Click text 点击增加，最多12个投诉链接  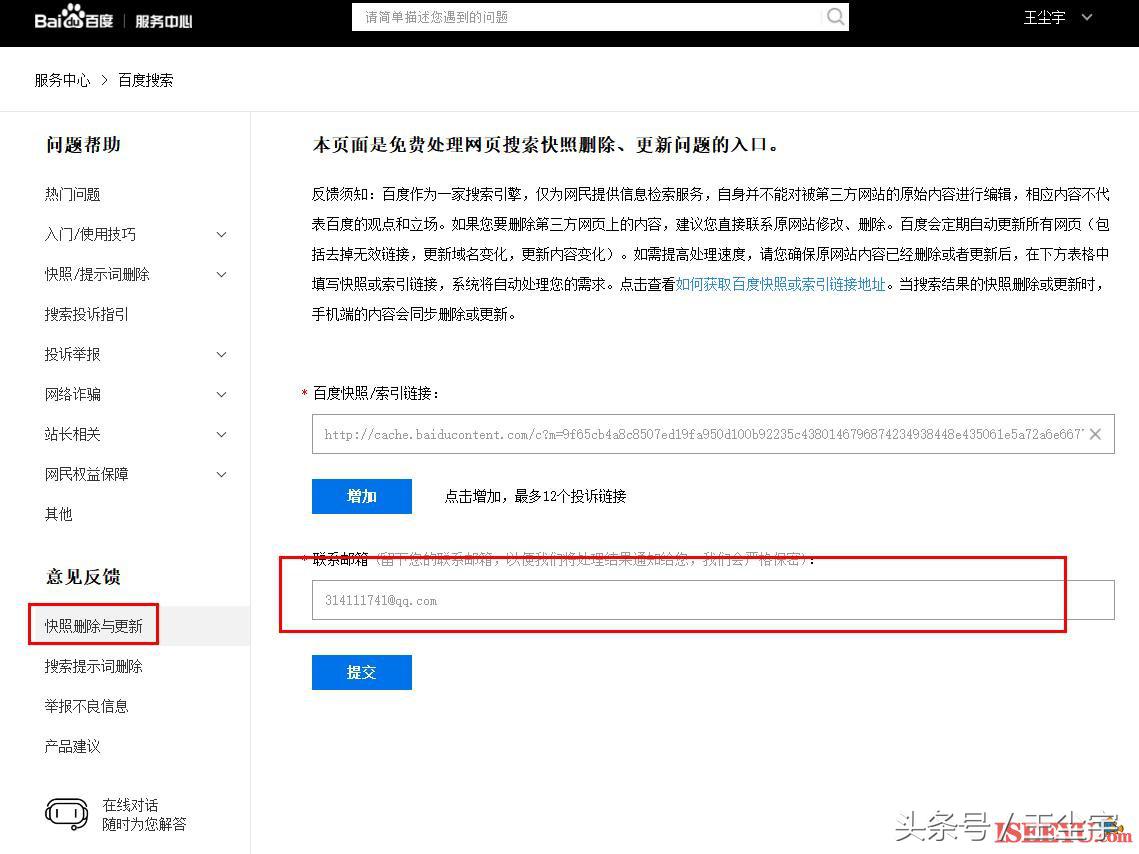535,496
